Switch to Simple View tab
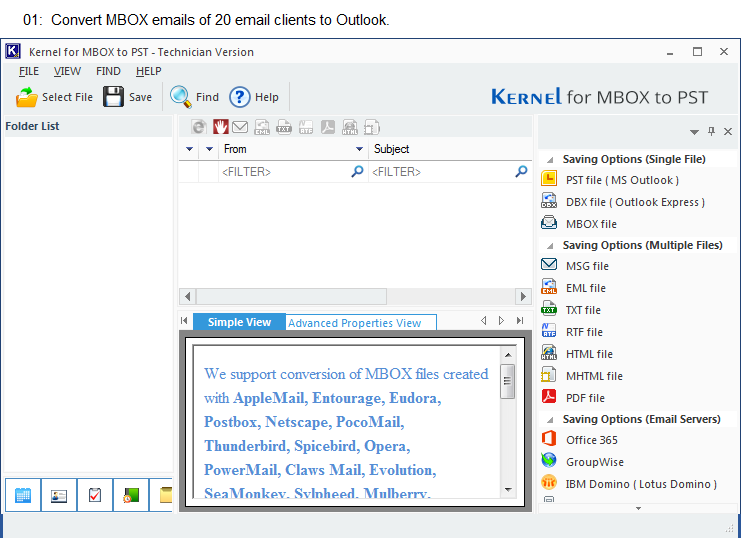Image resolution: width=742 pixels, height=542 pixels. 239,322
